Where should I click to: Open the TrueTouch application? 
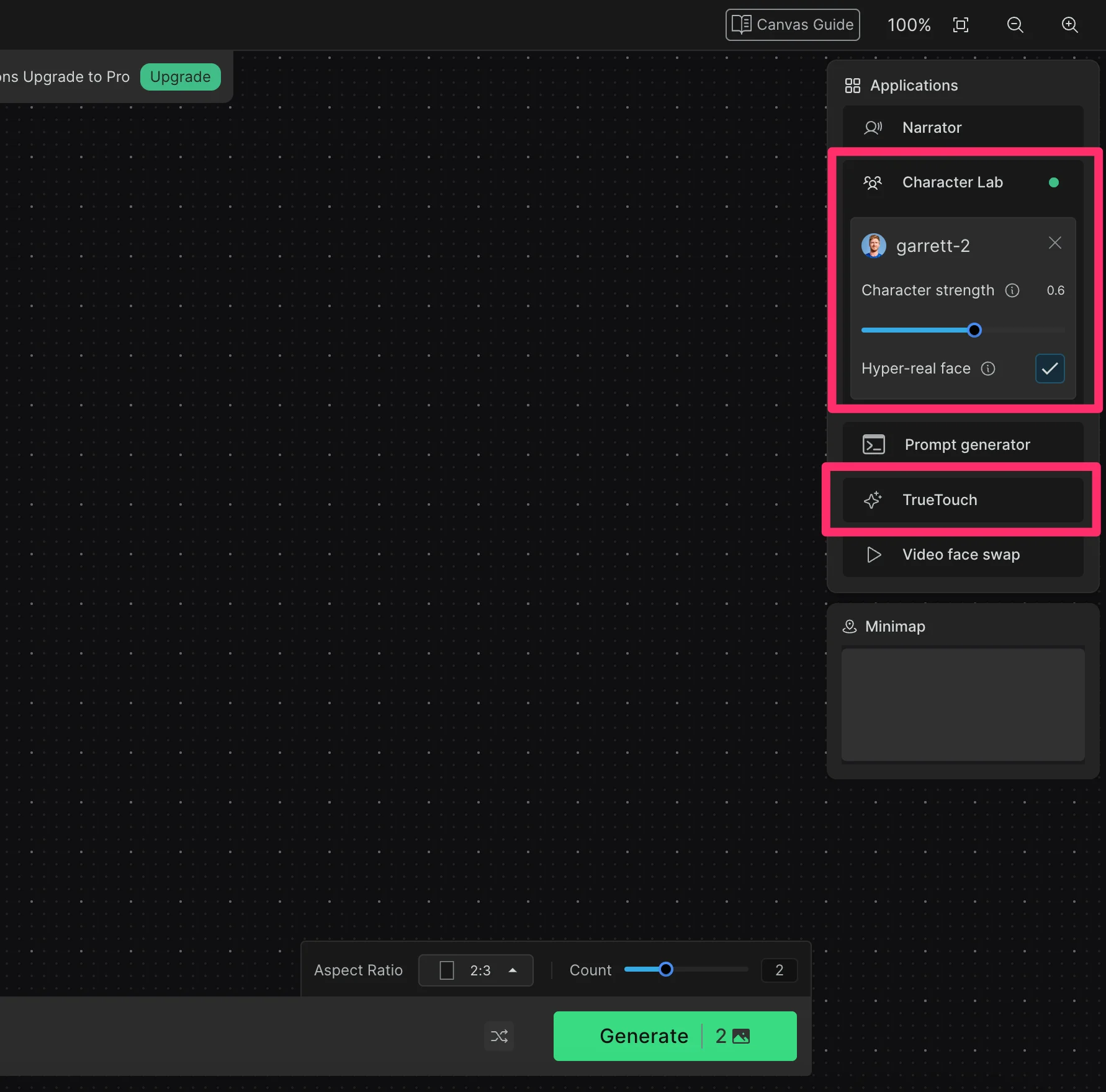963,500
